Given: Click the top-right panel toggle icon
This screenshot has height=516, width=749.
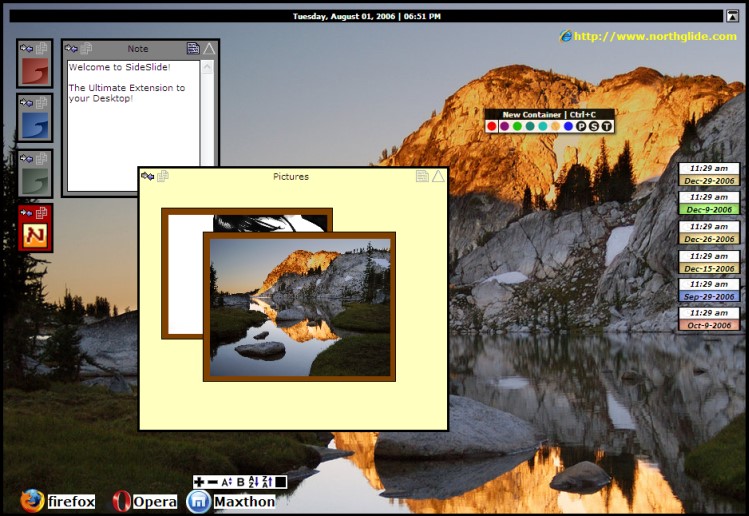Looking at the screenshot, I should 732,16.
